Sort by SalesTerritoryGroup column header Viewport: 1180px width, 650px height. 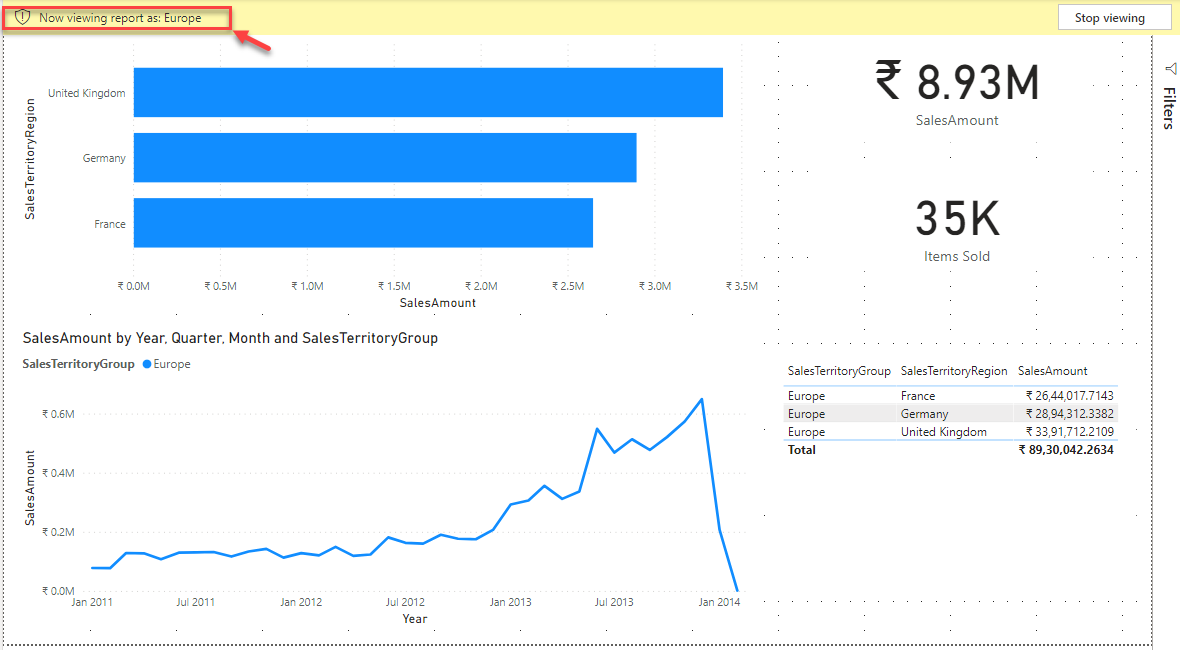pos(838,371)
